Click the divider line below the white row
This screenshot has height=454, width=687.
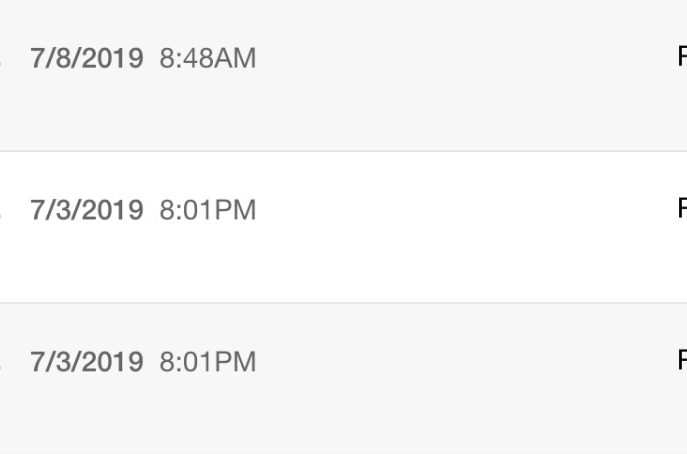point(344,302)
